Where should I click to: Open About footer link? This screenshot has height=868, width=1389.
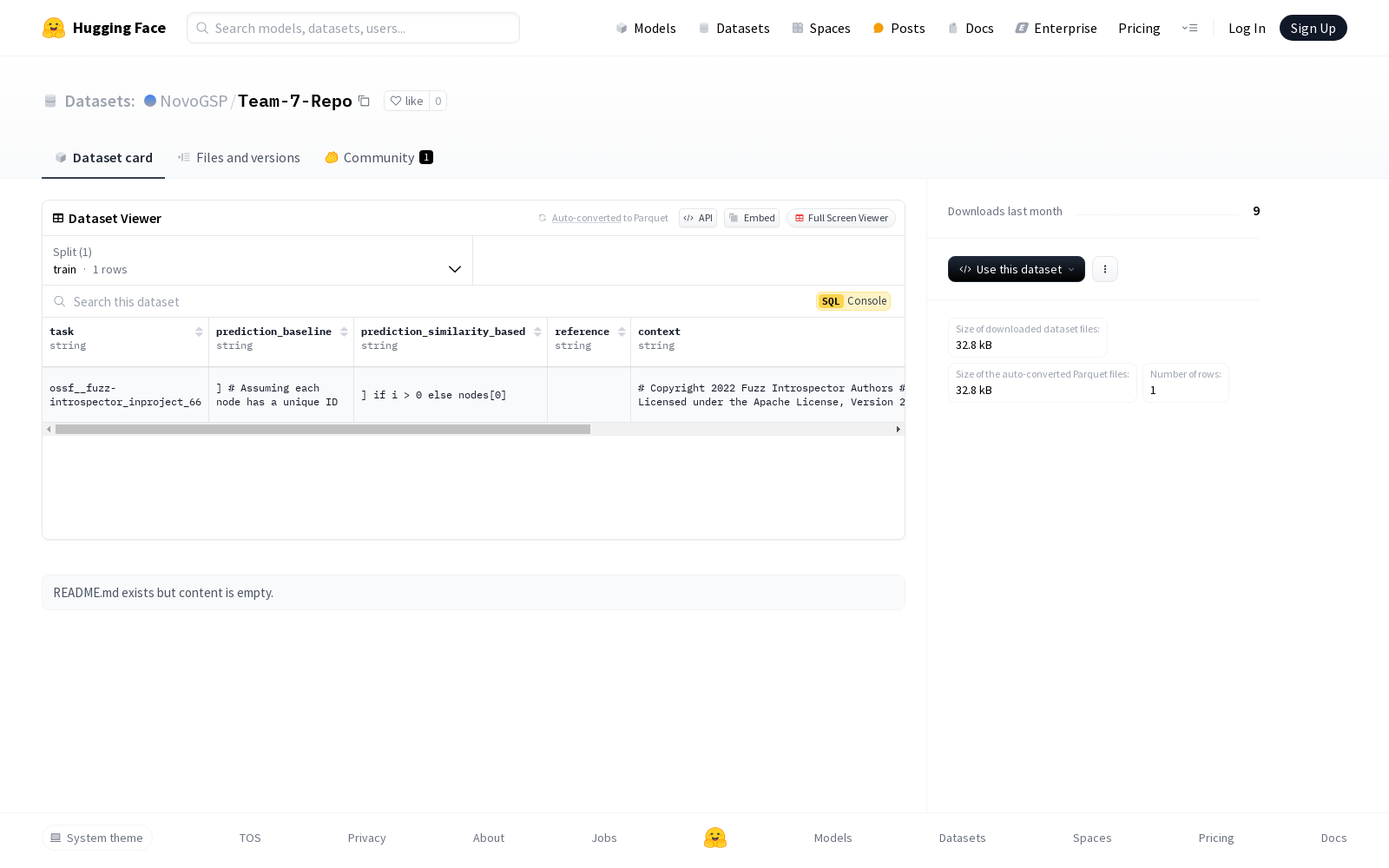[x=489, y=838]
